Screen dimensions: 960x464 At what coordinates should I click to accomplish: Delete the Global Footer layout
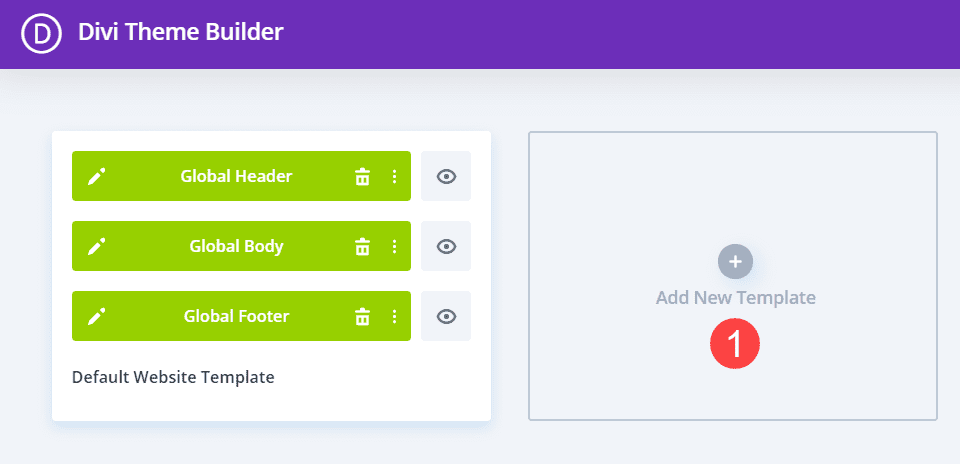point(362,317)
